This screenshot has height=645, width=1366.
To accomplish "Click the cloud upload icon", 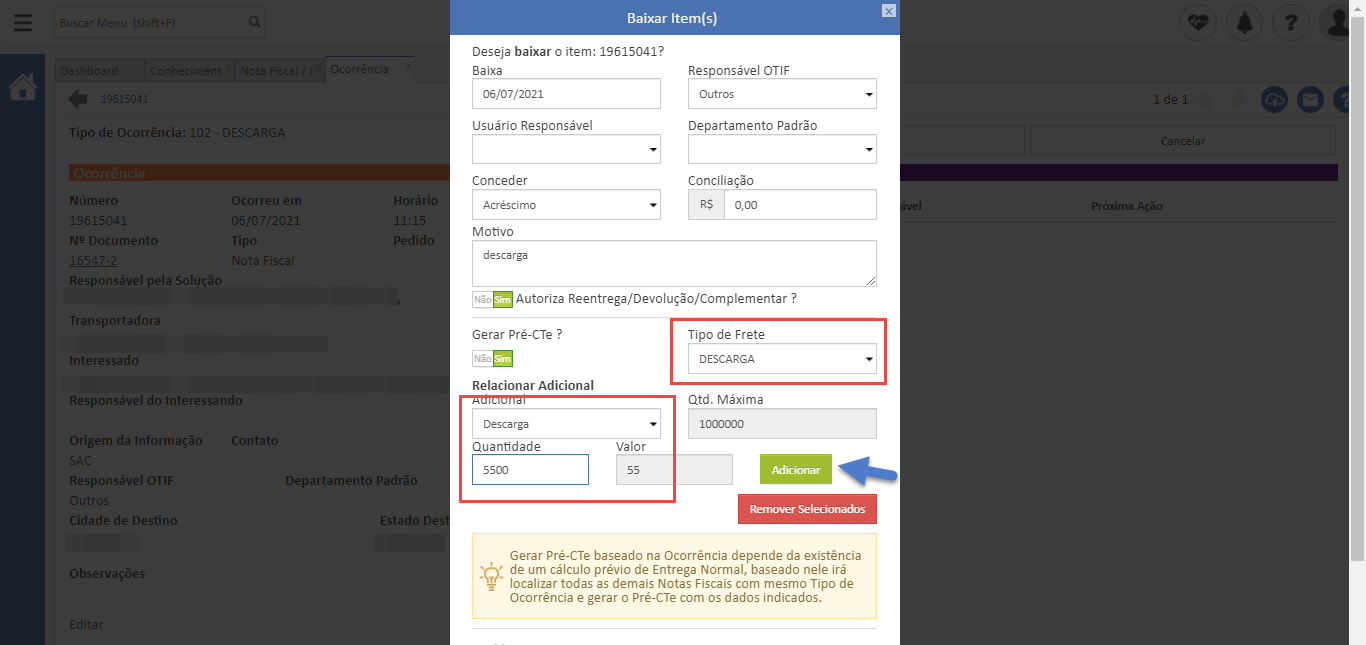I will (1274, 100).
